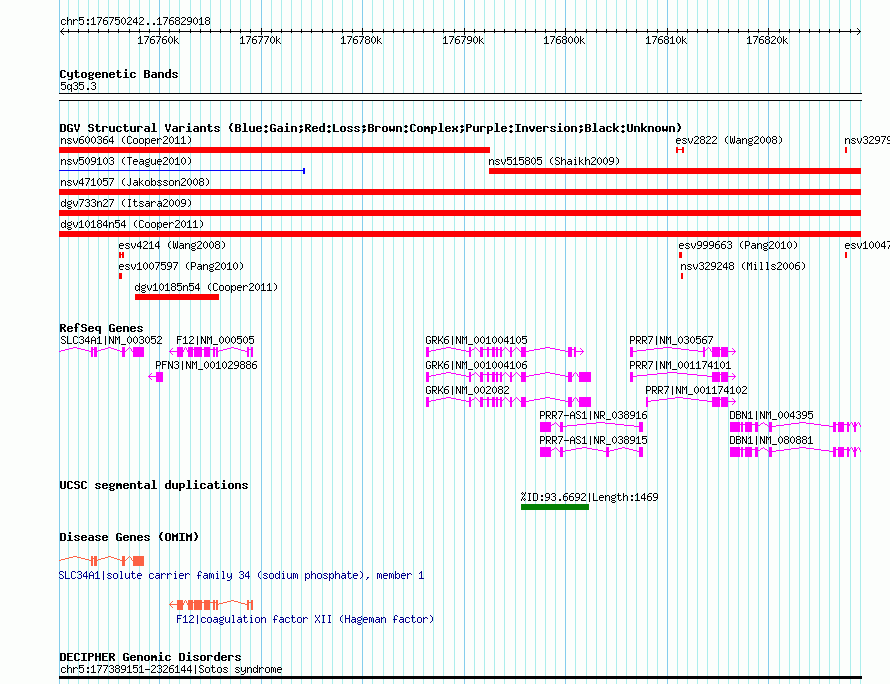Click the green segmental duplication bar
The height and width of the screenshot is (684, 890).
coord(555,507)
